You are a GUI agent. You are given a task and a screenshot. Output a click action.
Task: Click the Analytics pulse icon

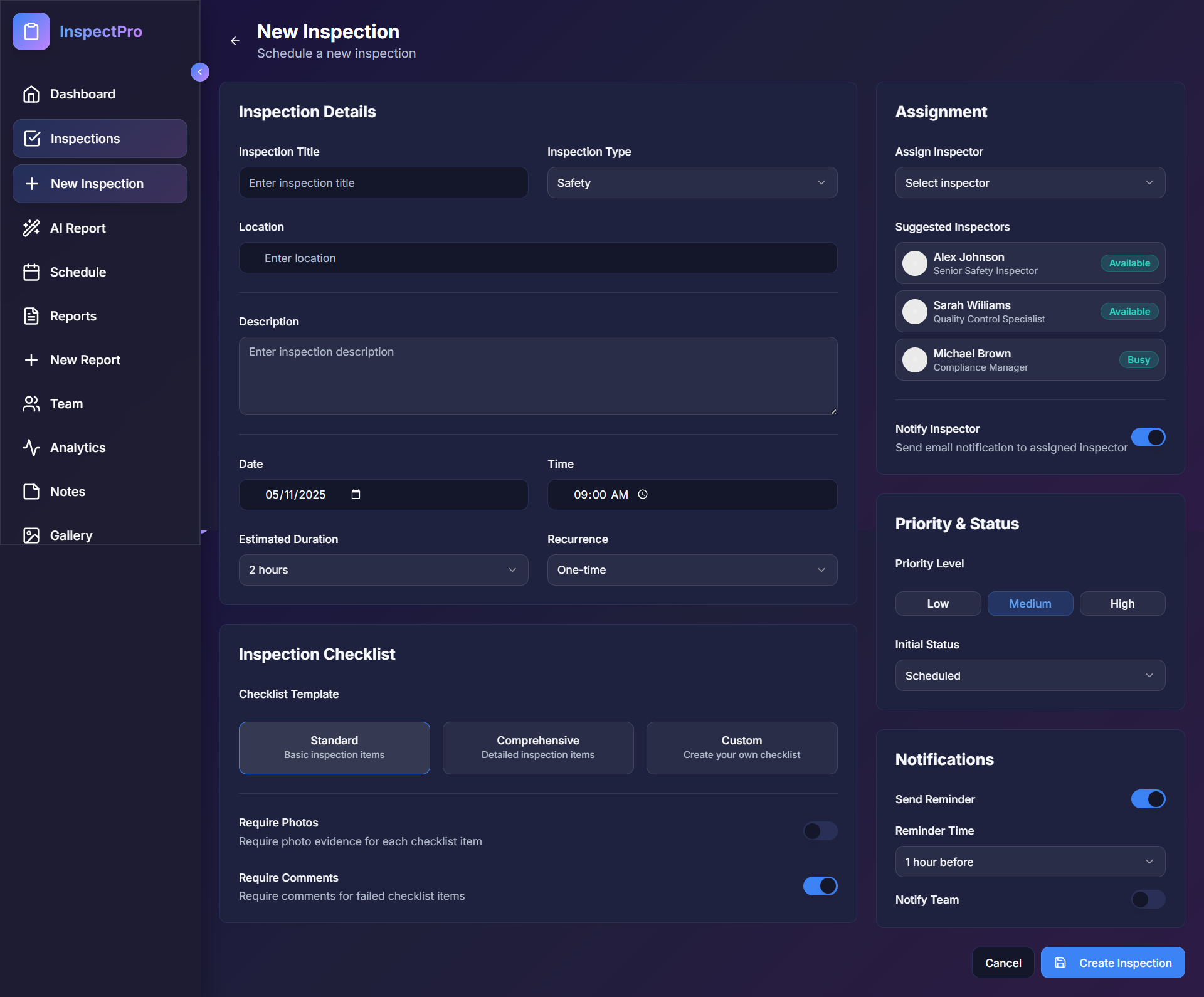click(31, 448)
